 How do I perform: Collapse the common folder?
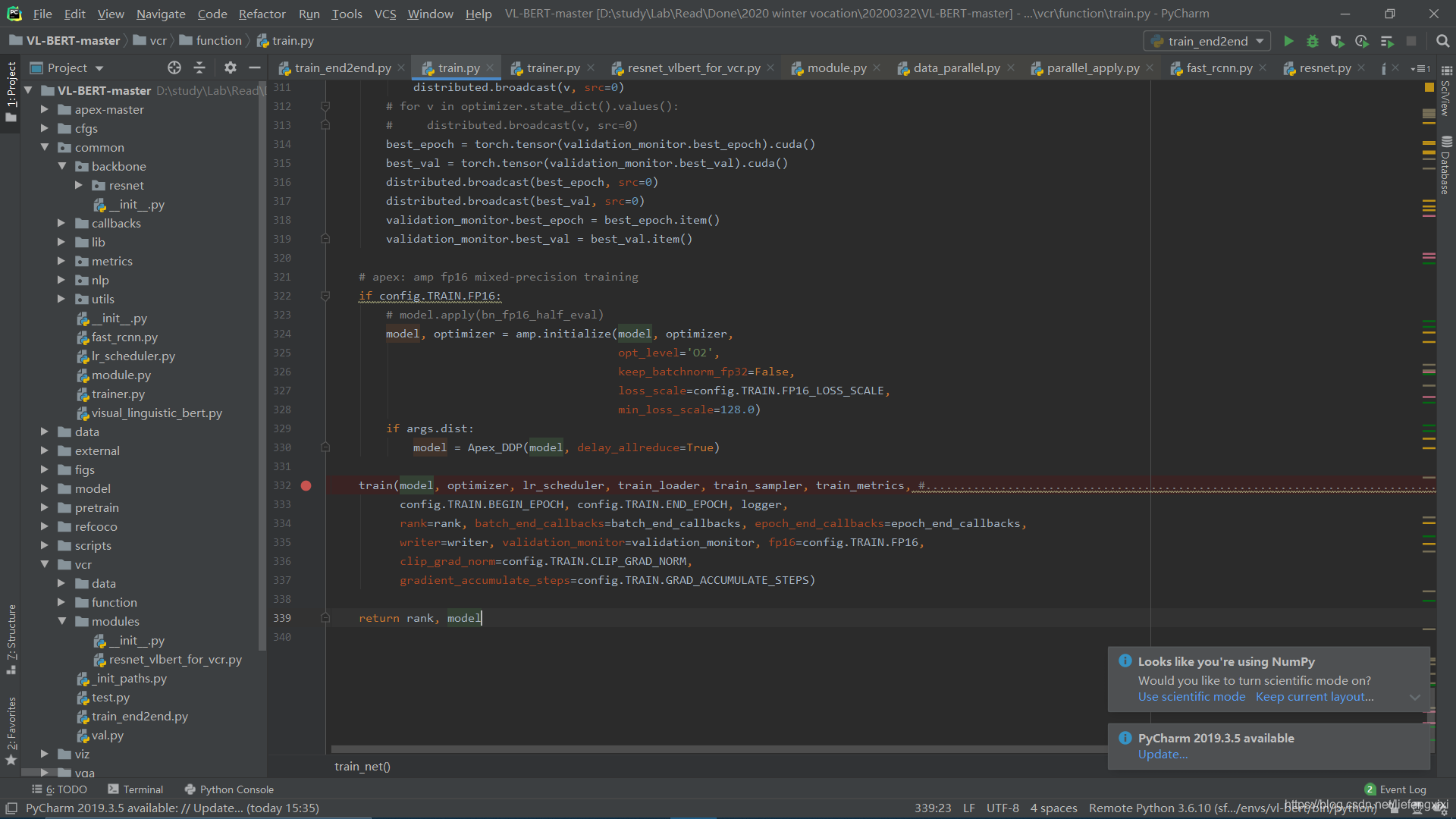[44, 147]
